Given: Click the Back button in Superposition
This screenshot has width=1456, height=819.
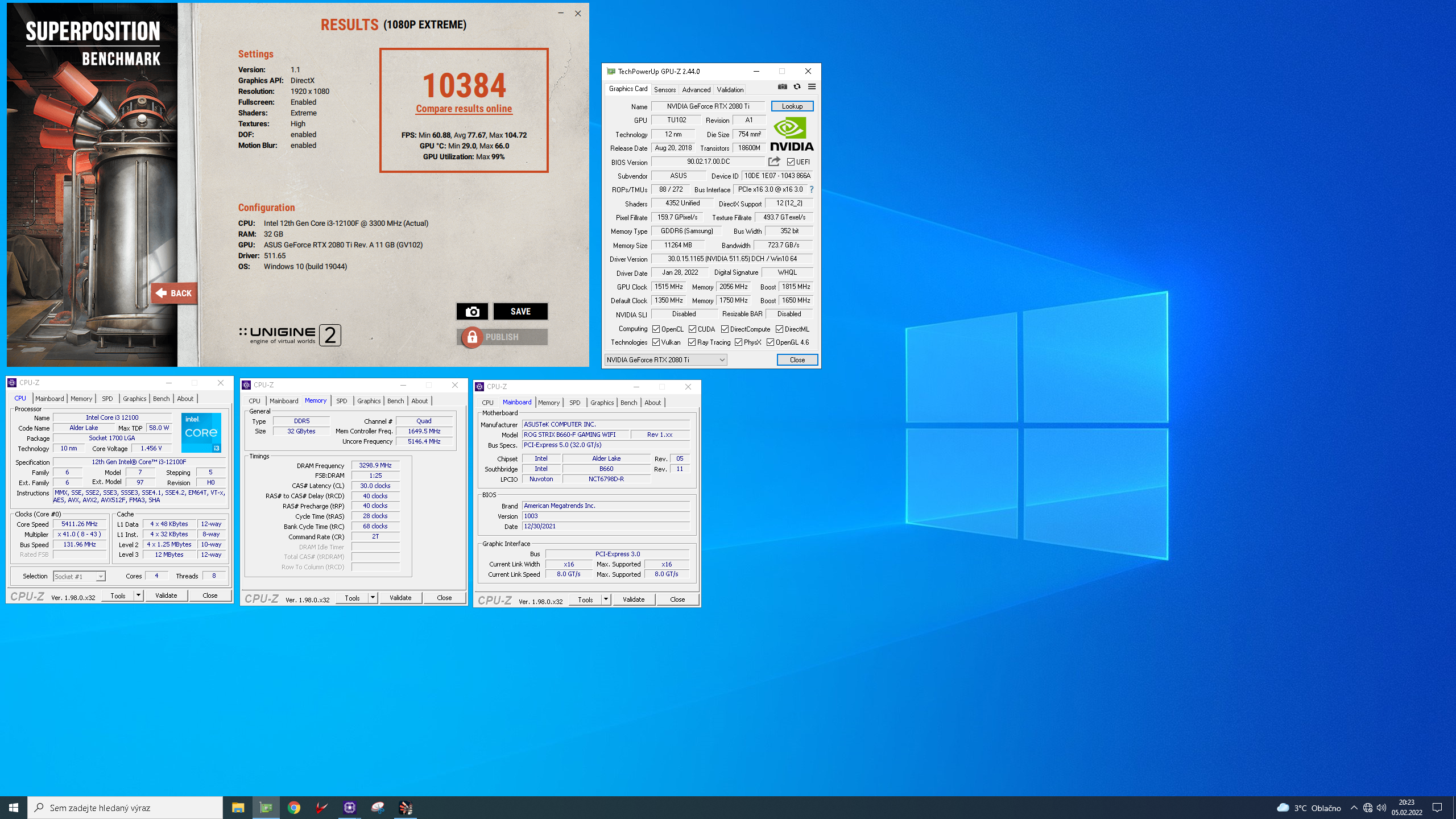Looking at the screenshot, I should (175, 293).
